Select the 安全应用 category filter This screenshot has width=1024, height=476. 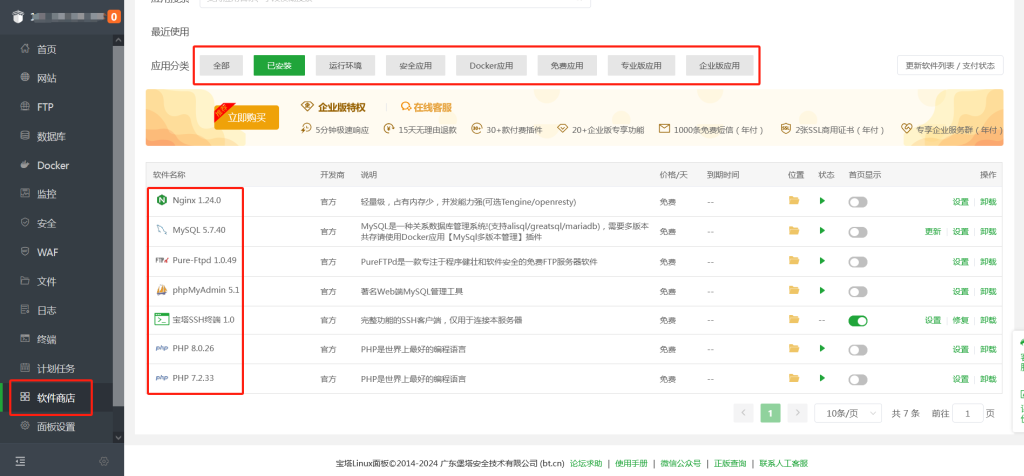415,65
